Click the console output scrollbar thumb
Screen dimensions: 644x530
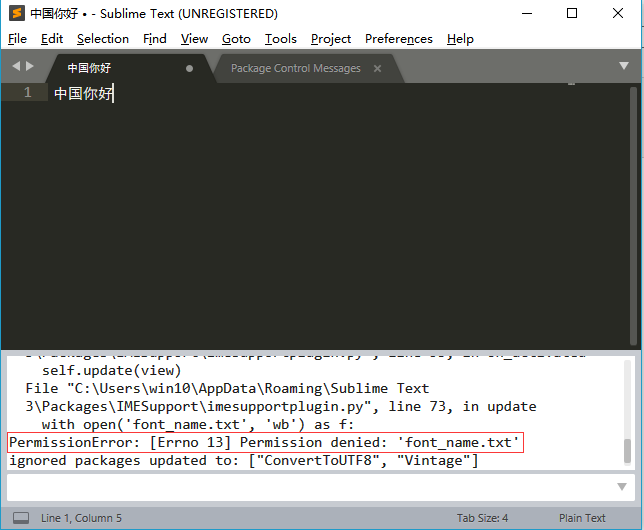click(627, 451)
